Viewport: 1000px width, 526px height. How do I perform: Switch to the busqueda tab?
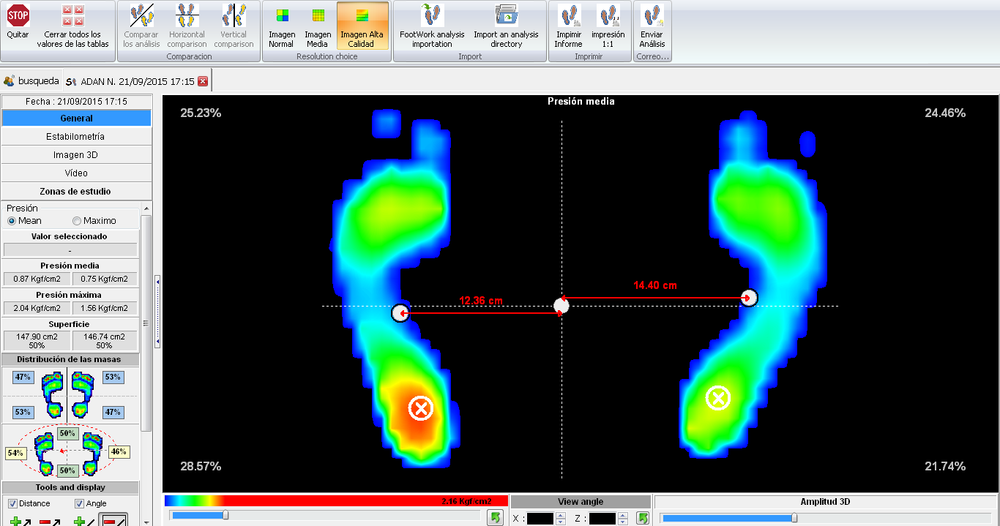pos(31,81)
